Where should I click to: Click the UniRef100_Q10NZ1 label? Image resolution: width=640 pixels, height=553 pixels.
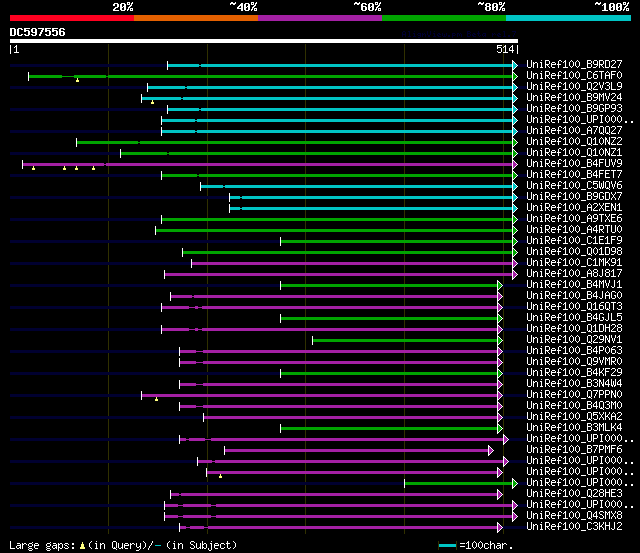pos(574,152)
